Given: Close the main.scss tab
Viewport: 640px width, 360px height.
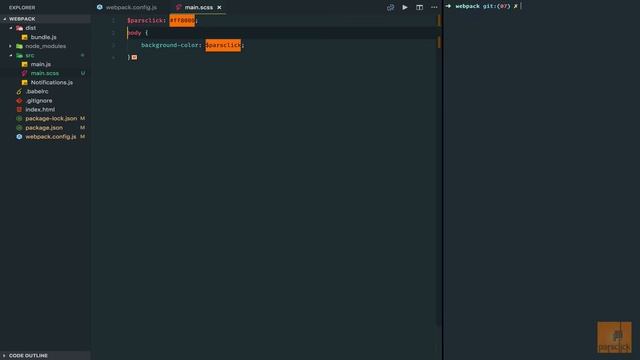Looking at the screenshot, I should pos(219,7).
